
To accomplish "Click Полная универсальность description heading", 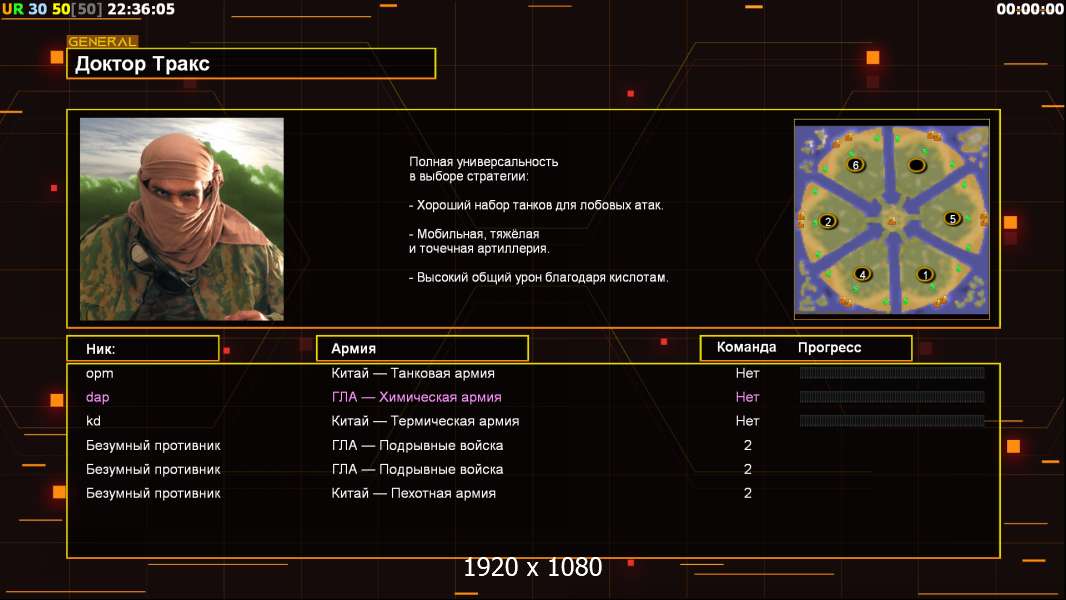I will 483,169.
